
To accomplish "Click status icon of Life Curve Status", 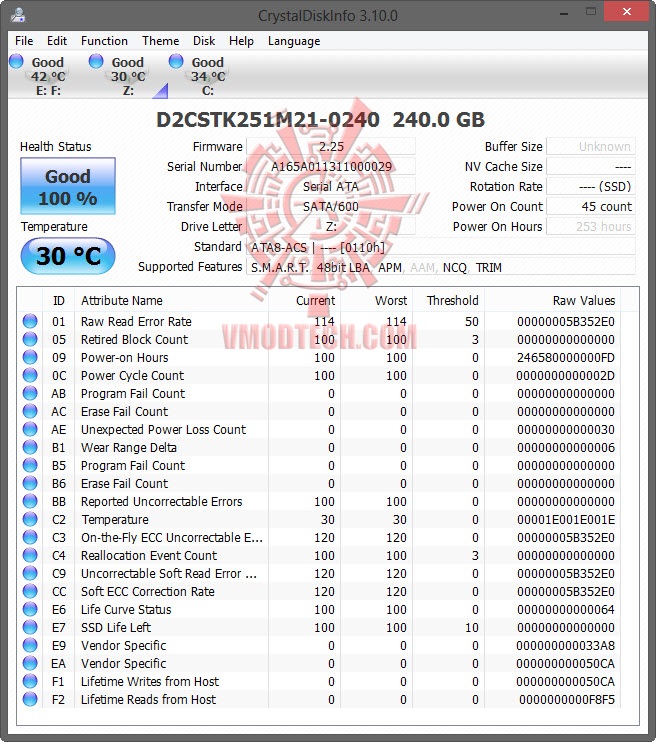I will [30, 609].
